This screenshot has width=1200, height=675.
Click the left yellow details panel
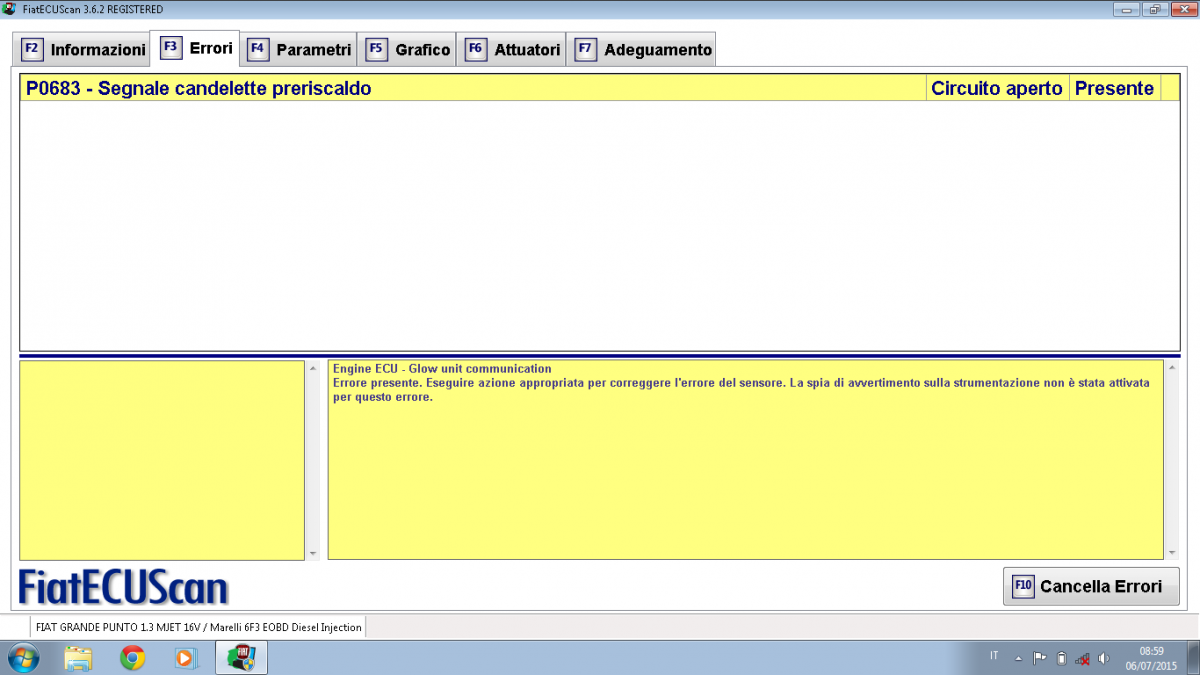tap(162, 460)
